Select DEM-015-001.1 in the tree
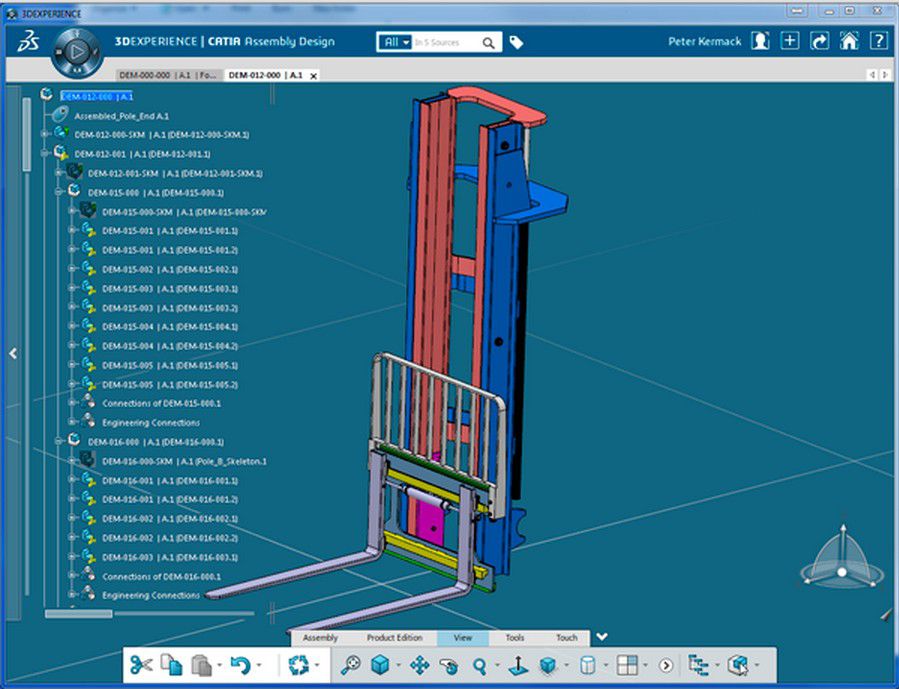 [170, 230]
